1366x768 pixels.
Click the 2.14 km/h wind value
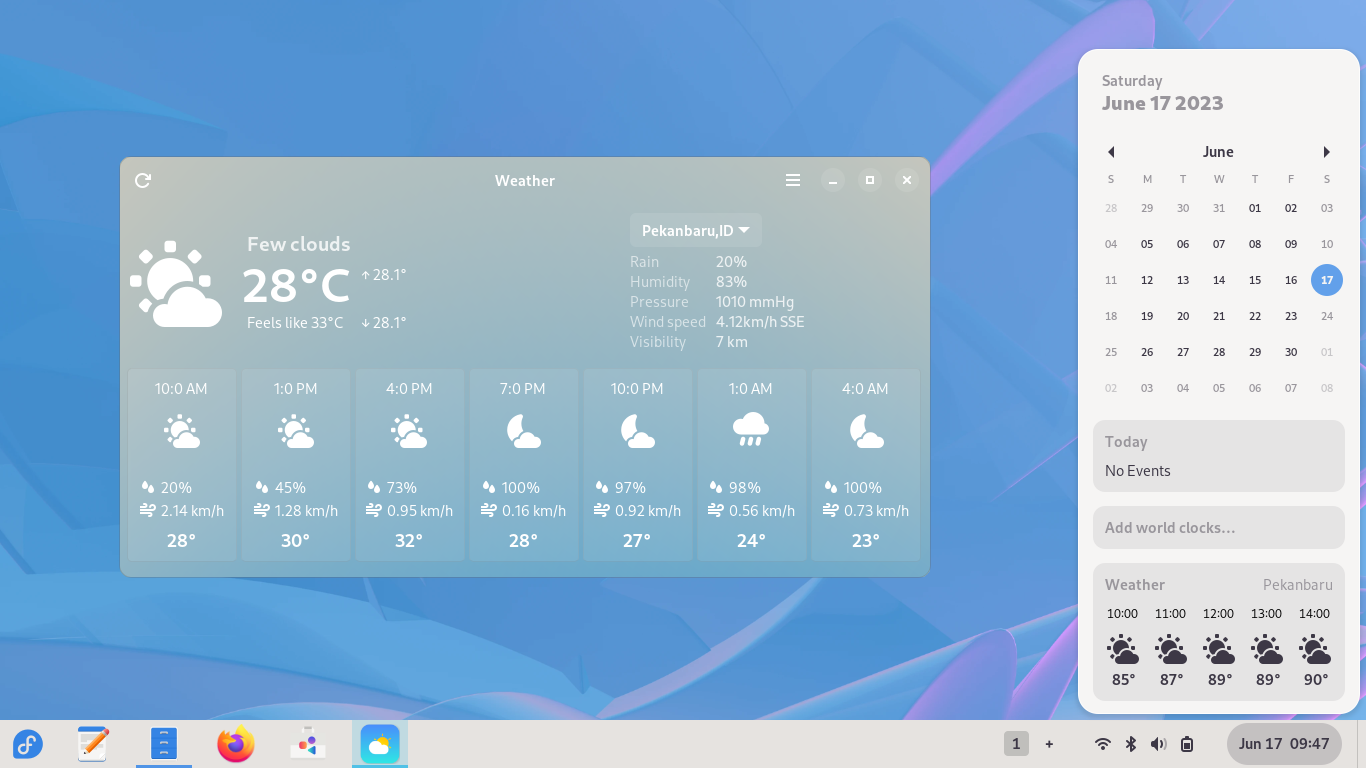(x=193, y=511)
